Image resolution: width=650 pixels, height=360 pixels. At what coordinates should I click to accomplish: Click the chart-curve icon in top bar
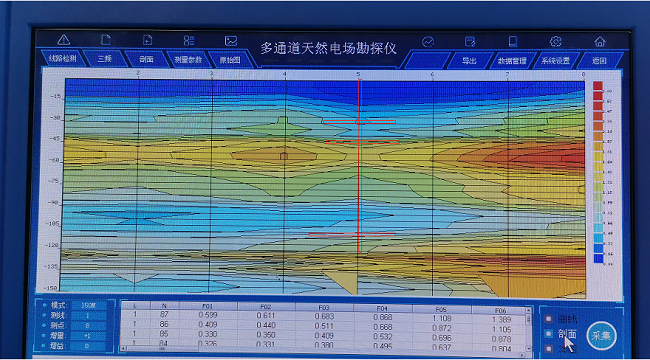tap(428, 41)
